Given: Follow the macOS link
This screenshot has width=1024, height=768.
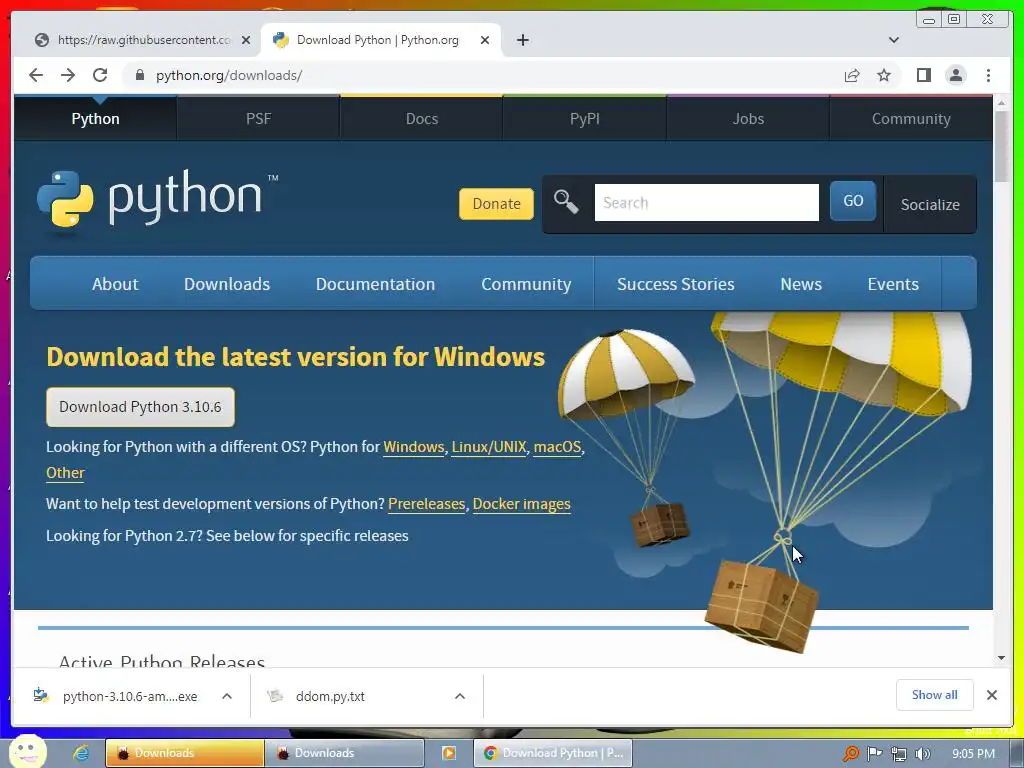Looking at the screenshot, I should 557,447.
